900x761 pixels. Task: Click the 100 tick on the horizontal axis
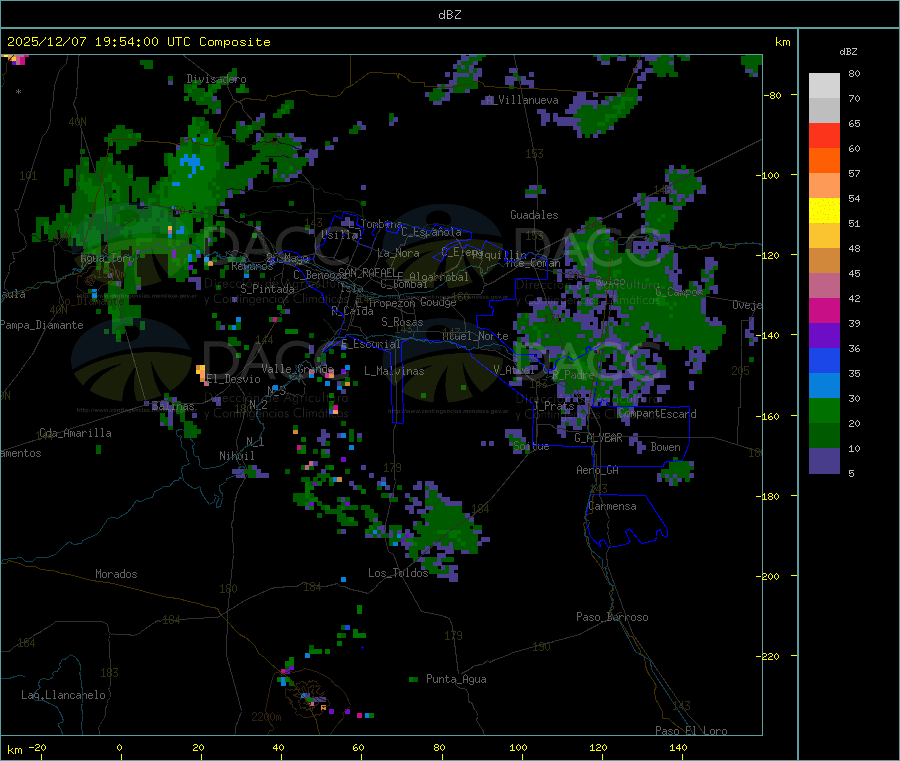coord(518,747)
